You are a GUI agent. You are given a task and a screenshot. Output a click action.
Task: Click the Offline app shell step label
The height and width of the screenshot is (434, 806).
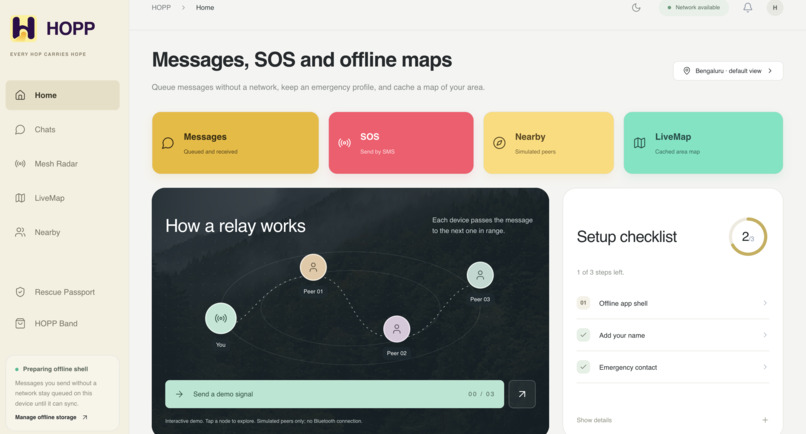pyautogui.click(x=623, y=303)
